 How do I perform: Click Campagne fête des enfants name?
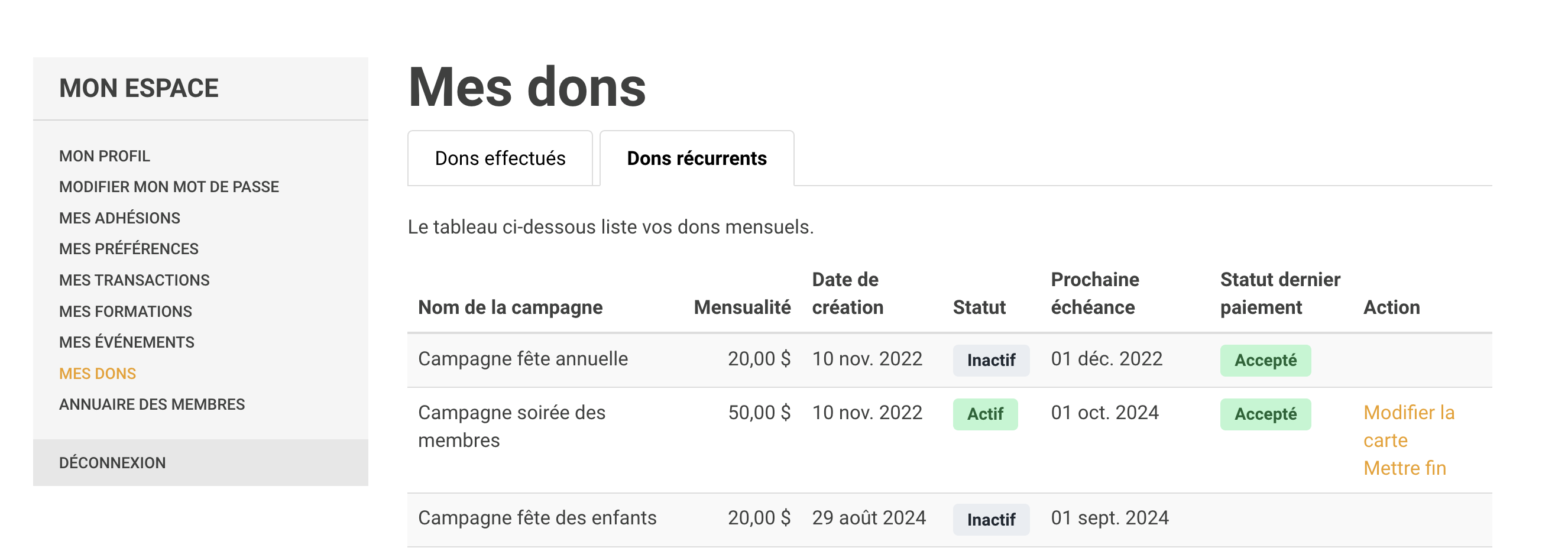point(537,518)
